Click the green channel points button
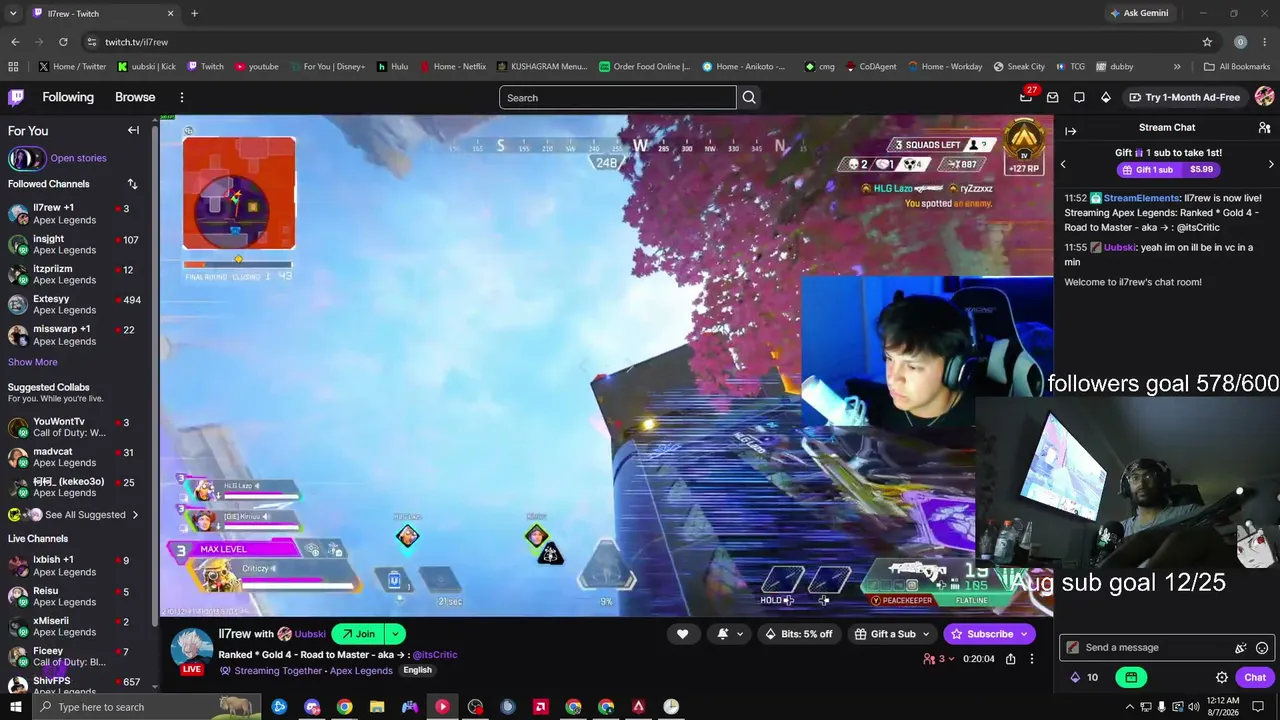 [x=1131, y=677]
